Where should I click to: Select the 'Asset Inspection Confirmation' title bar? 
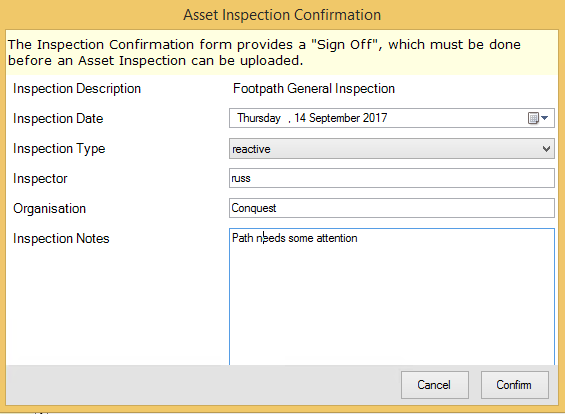coord(282,15)
